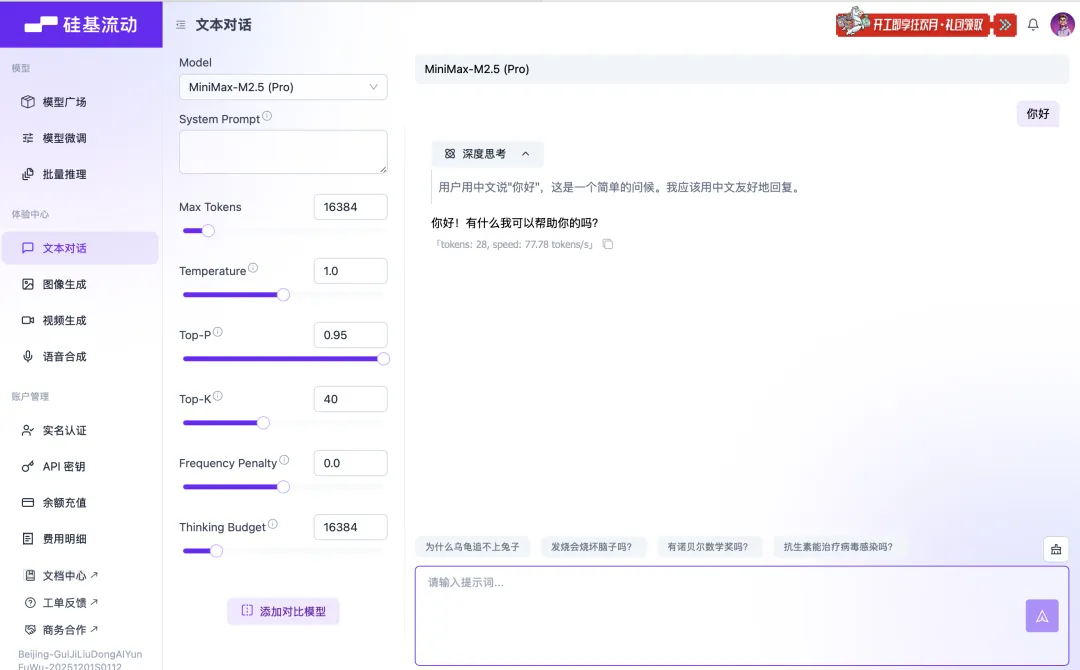Expand the promo banner's double arrow
The image size is (1080, 670).
[1006, 25]
